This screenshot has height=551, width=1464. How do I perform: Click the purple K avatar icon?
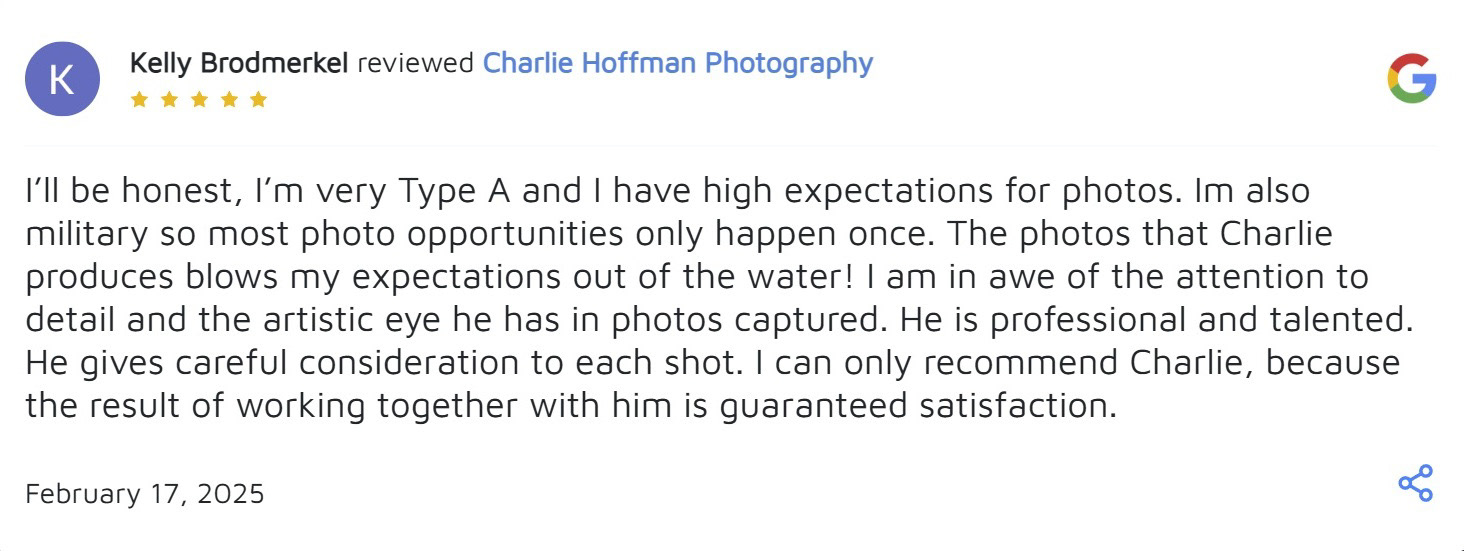(x=62, y=79)
